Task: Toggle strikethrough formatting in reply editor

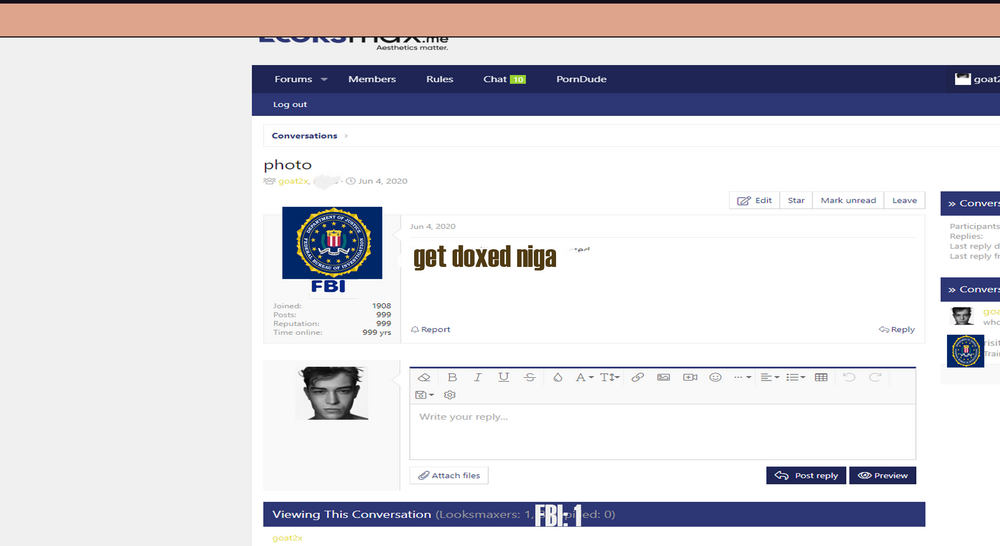Action: [529, 378]
